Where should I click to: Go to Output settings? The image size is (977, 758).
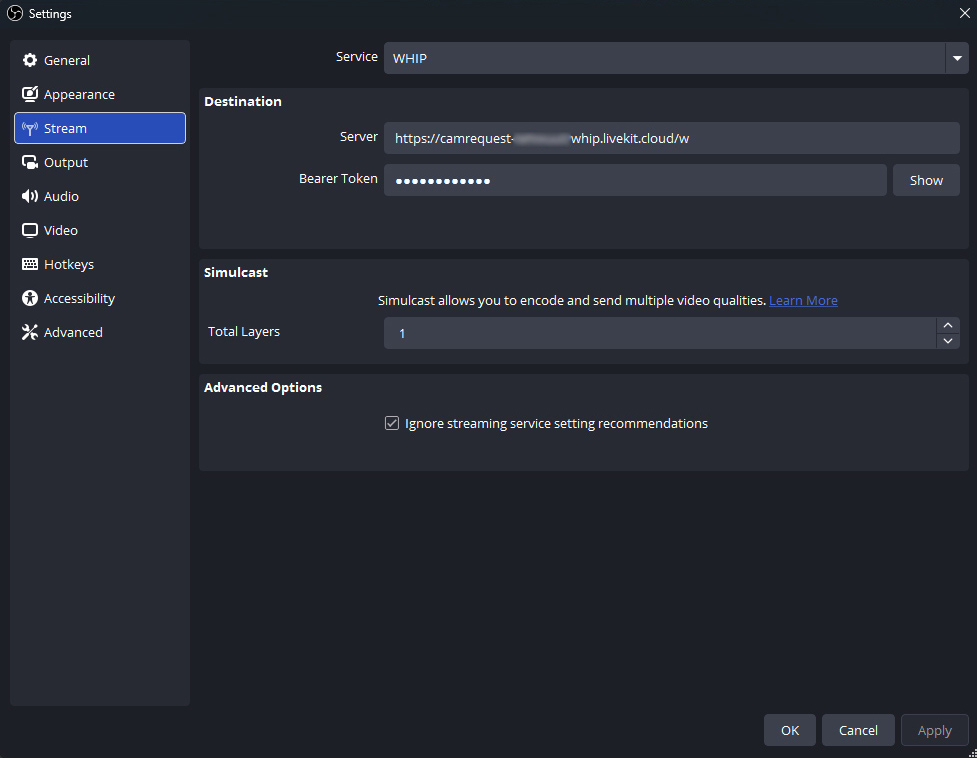(100, 162)
